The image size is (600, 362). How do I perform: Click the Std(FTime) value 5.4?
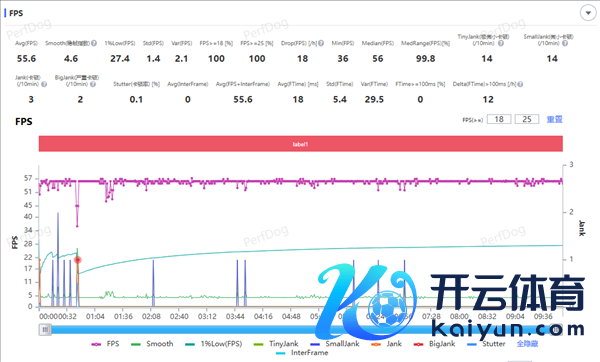[x=340, y=100]
